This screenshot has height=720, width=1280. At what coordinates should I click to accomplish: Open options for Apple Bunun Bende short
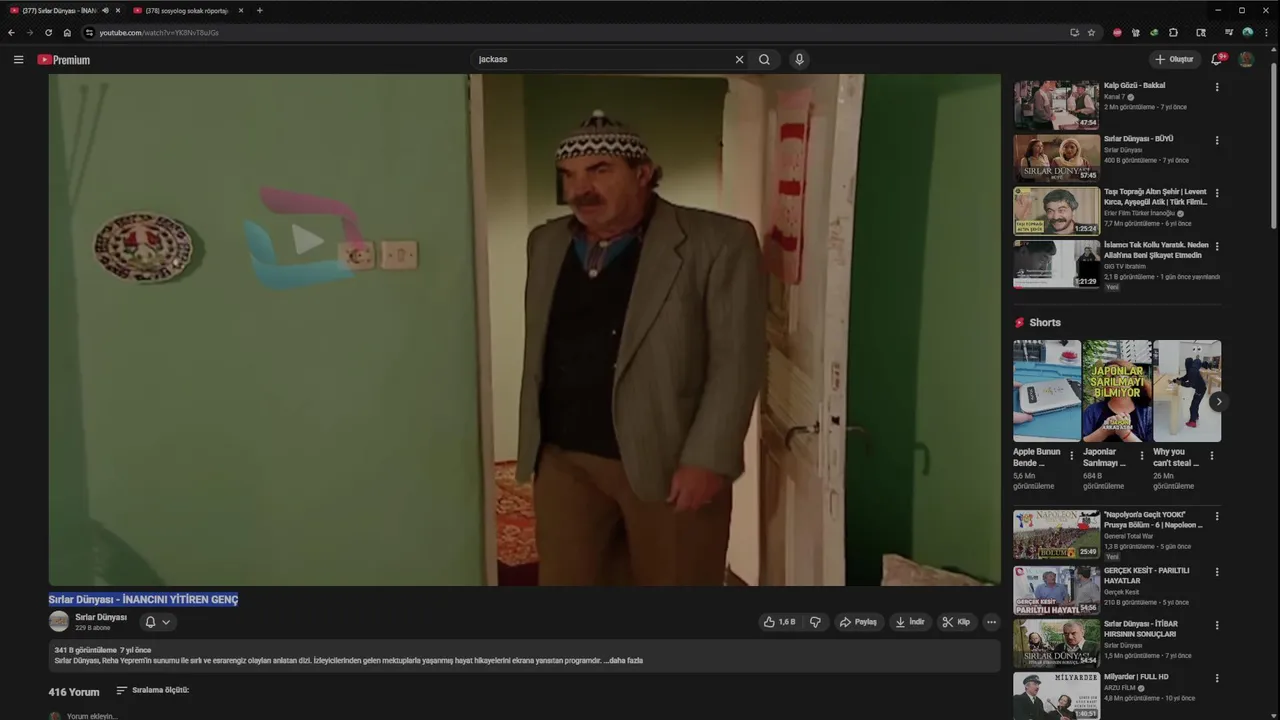pos(1072,456)
